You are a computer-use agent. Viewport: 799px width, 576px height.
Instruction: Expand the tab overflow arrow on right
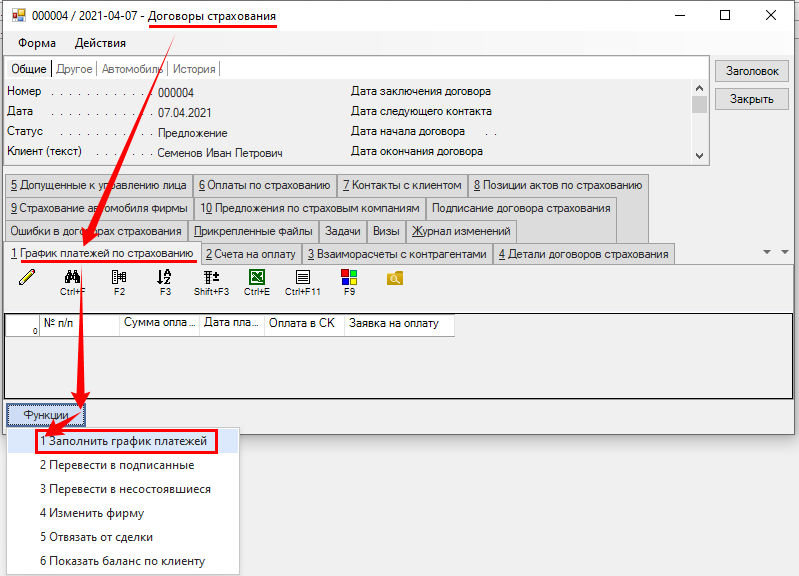[767, 253]
